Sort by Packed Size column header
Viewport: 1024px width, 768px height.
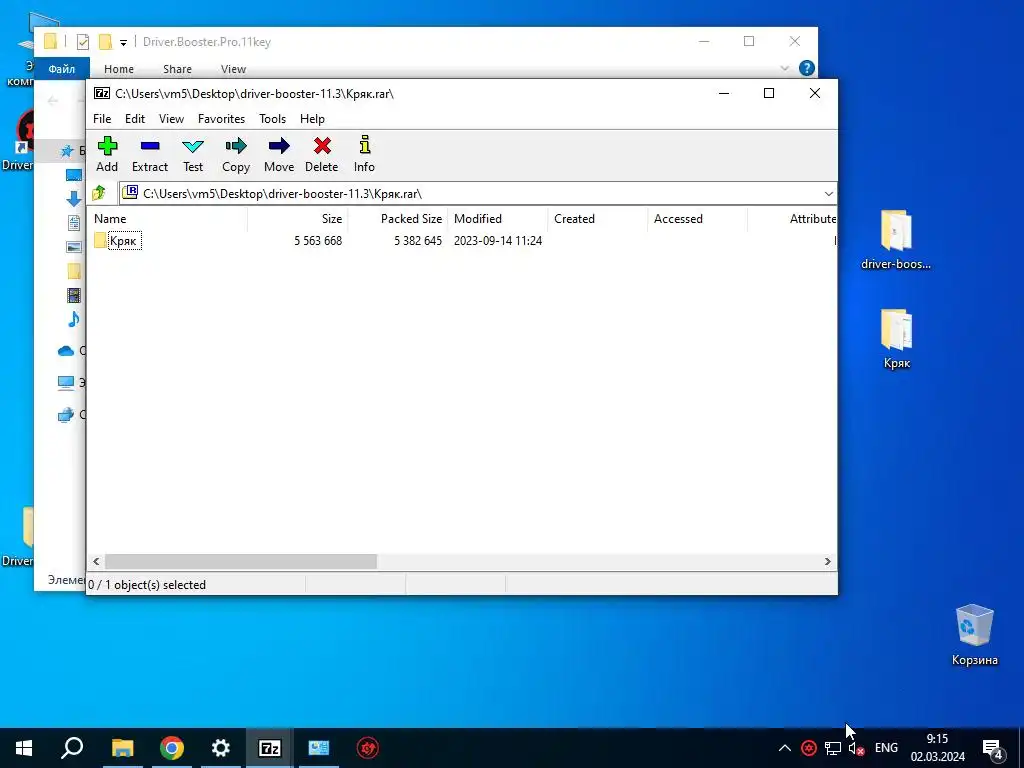(398, 219)
